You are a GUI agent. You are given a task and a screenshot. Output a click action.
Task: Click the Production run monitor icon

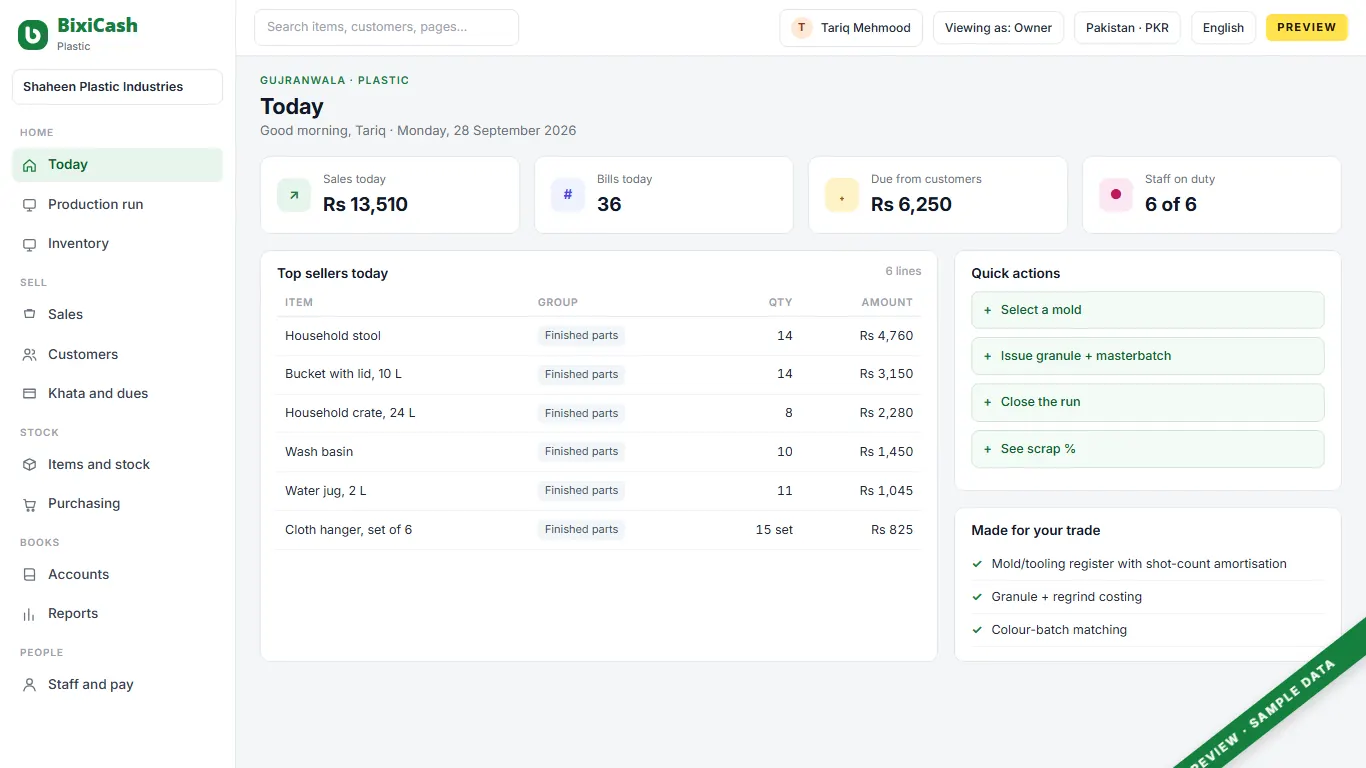click(29, 205)
